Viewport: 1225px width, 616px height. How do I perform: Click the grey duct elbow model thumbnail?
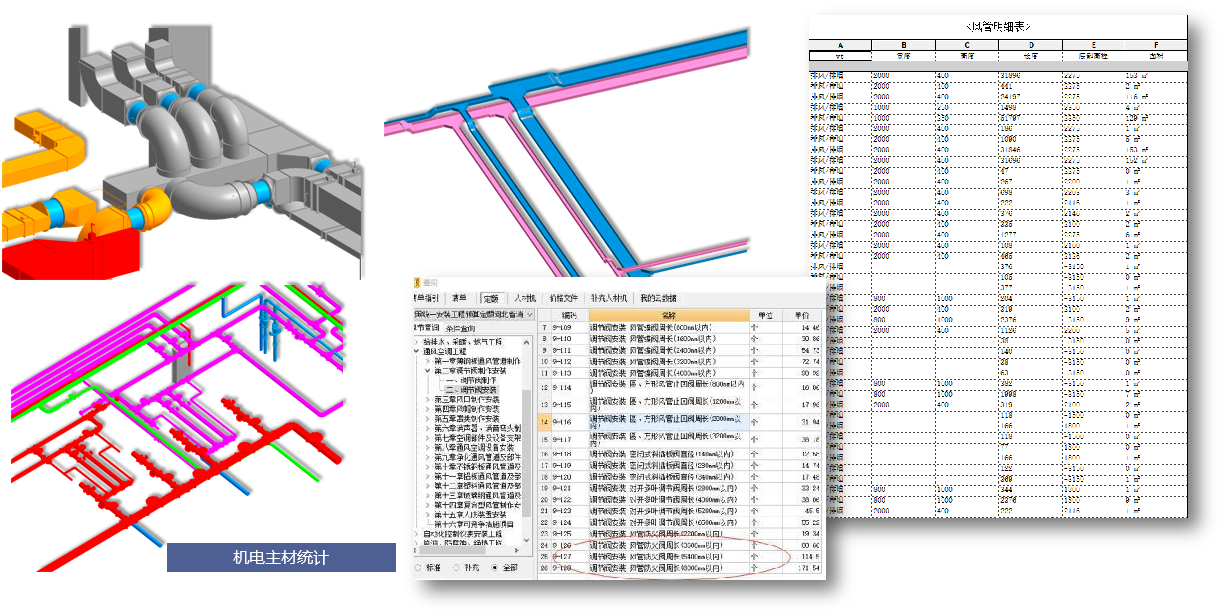pos(180,152)
